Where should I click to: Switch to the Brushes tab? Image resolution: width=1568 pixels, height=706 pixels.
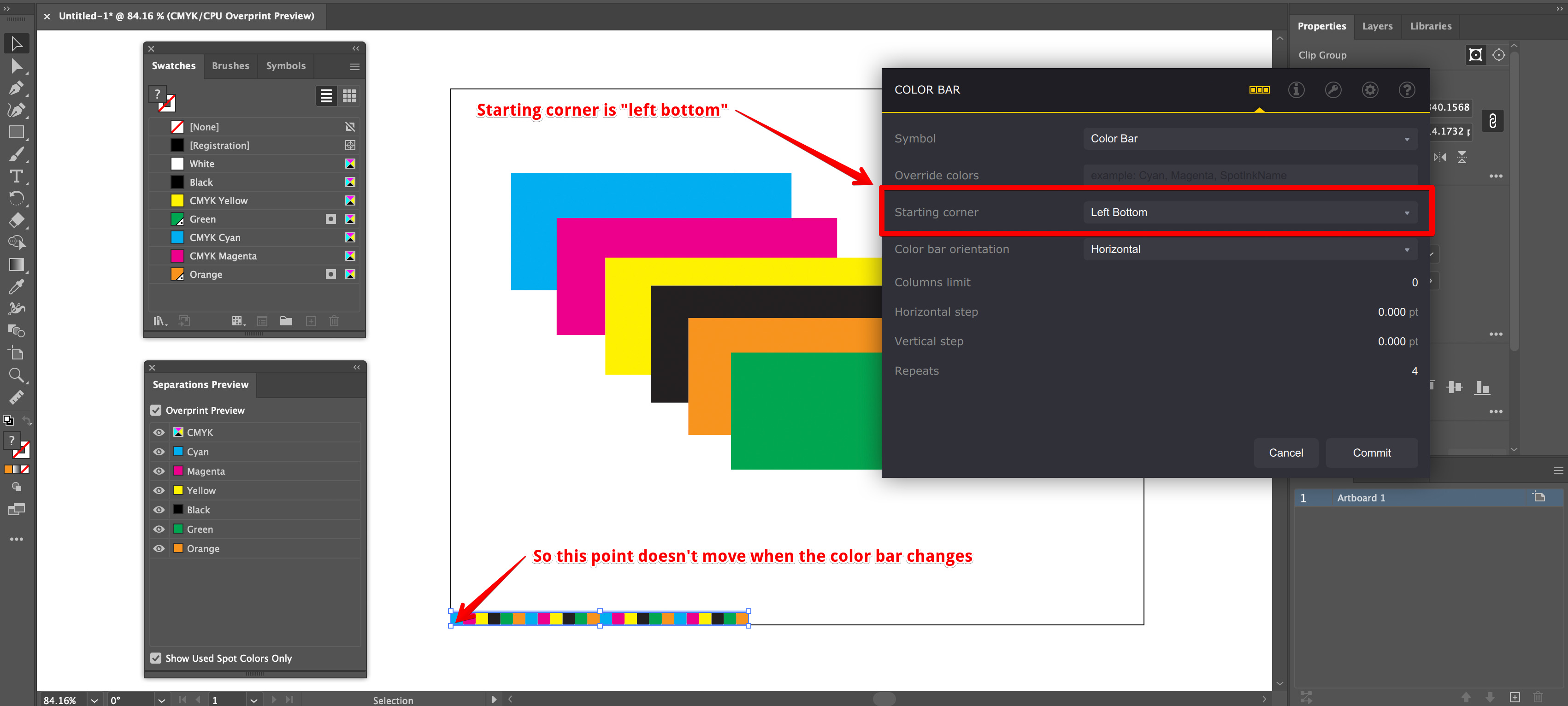230,66
